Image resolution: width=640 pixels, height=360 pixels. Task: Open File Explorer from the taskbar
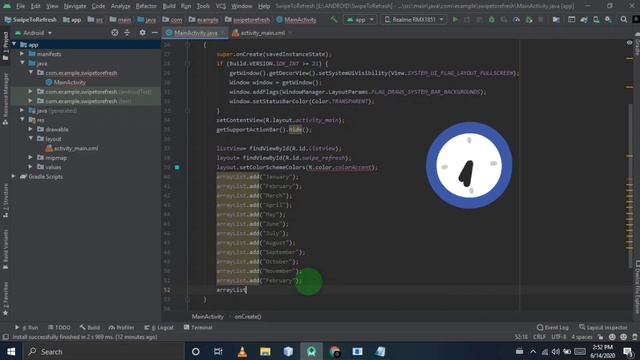[x=265, y=351]
